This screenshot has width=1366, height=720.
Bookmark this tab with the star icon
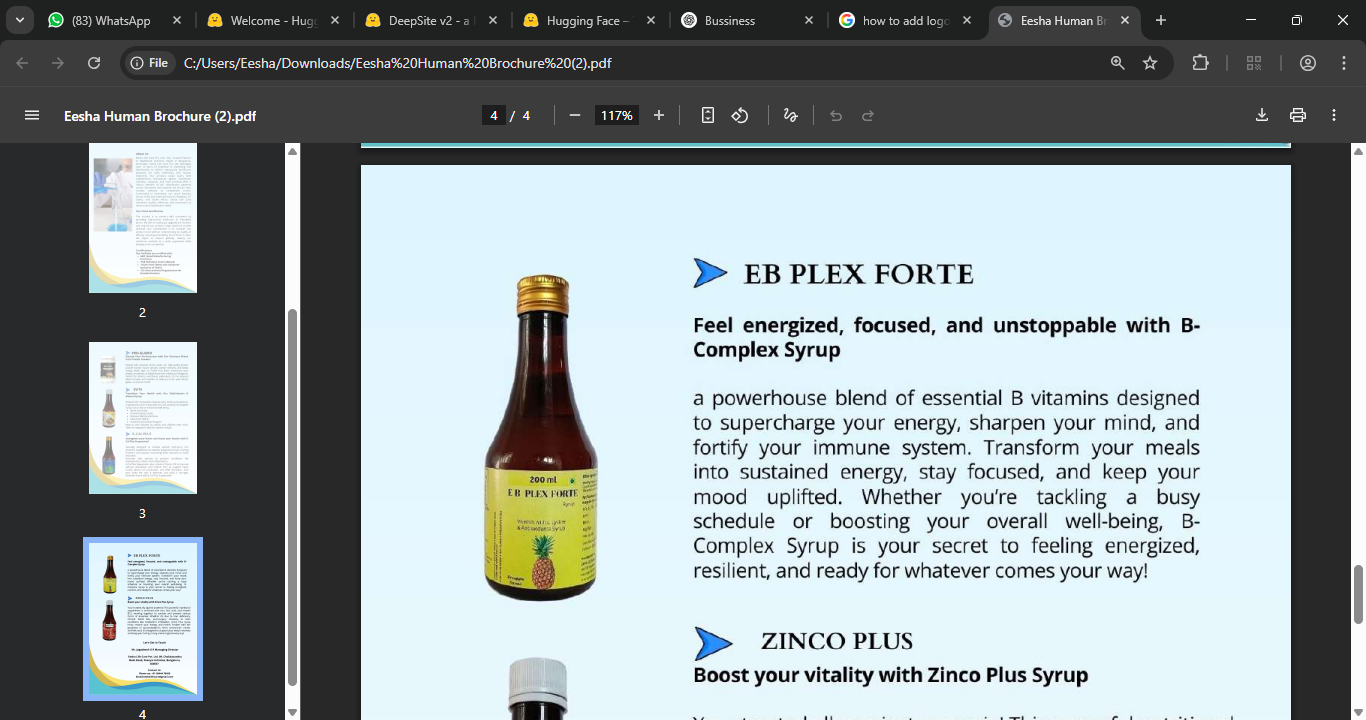1150,63
